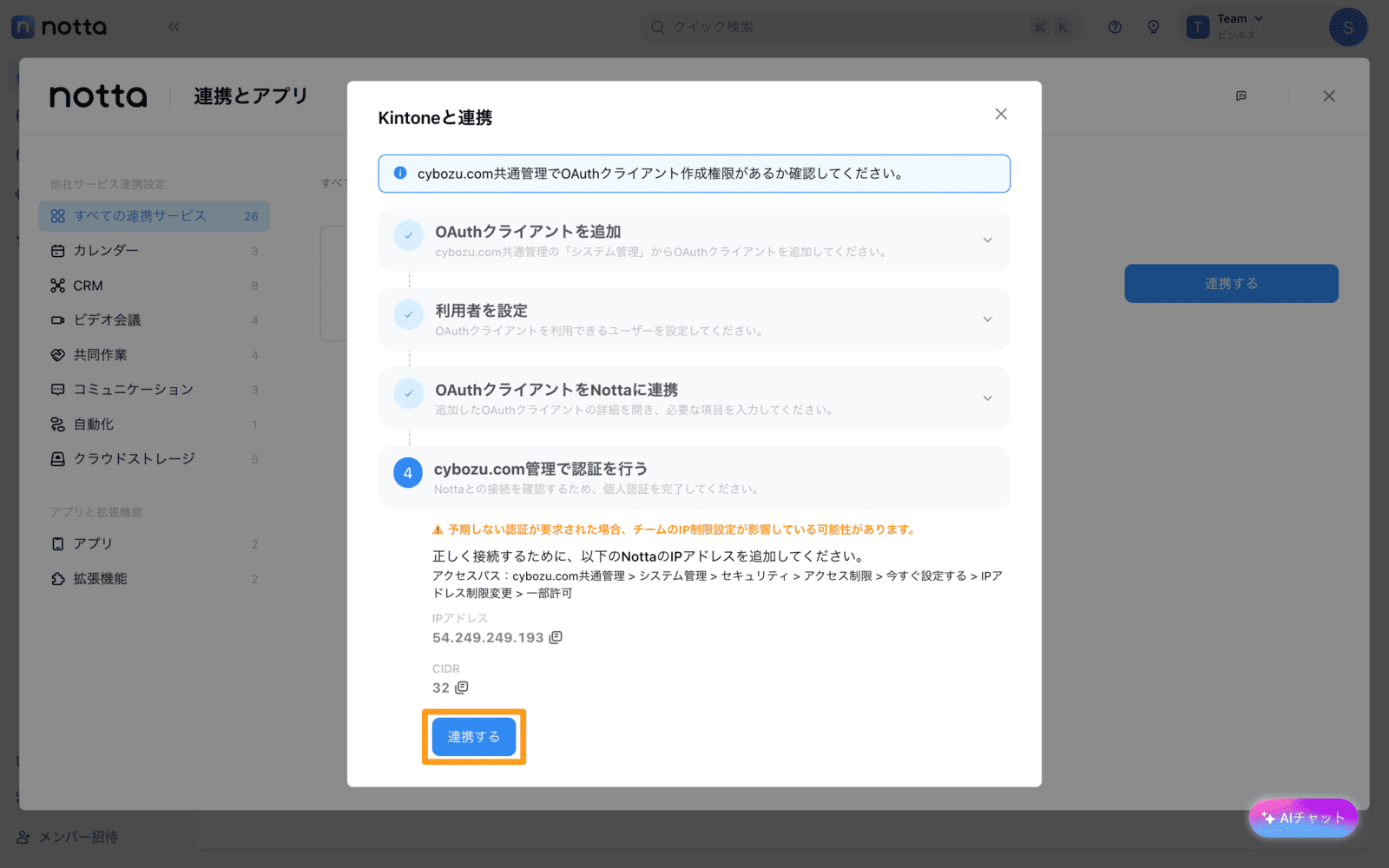
Task: Click the クイック検索 search field
Action: click(859, 27)
